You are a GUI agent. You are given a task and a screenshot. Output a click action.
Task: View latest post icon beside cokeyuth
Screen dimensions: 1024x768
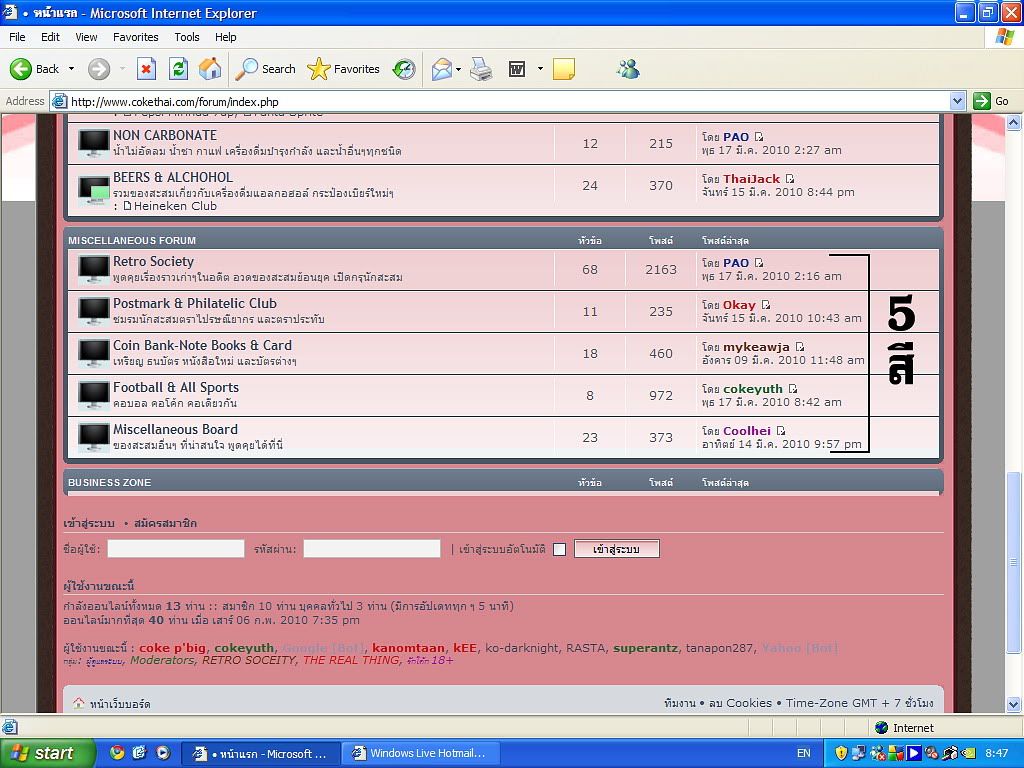point(793,389)
